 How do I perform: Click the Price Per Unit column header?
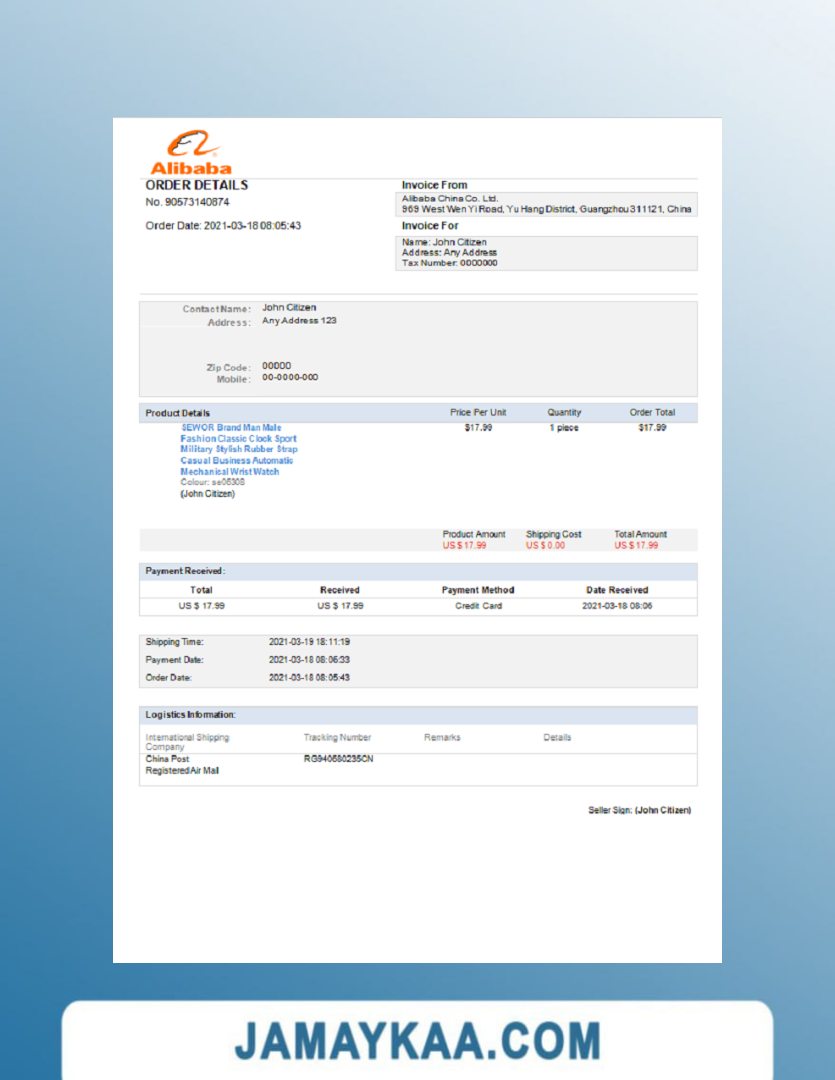(x=478, y=412)
